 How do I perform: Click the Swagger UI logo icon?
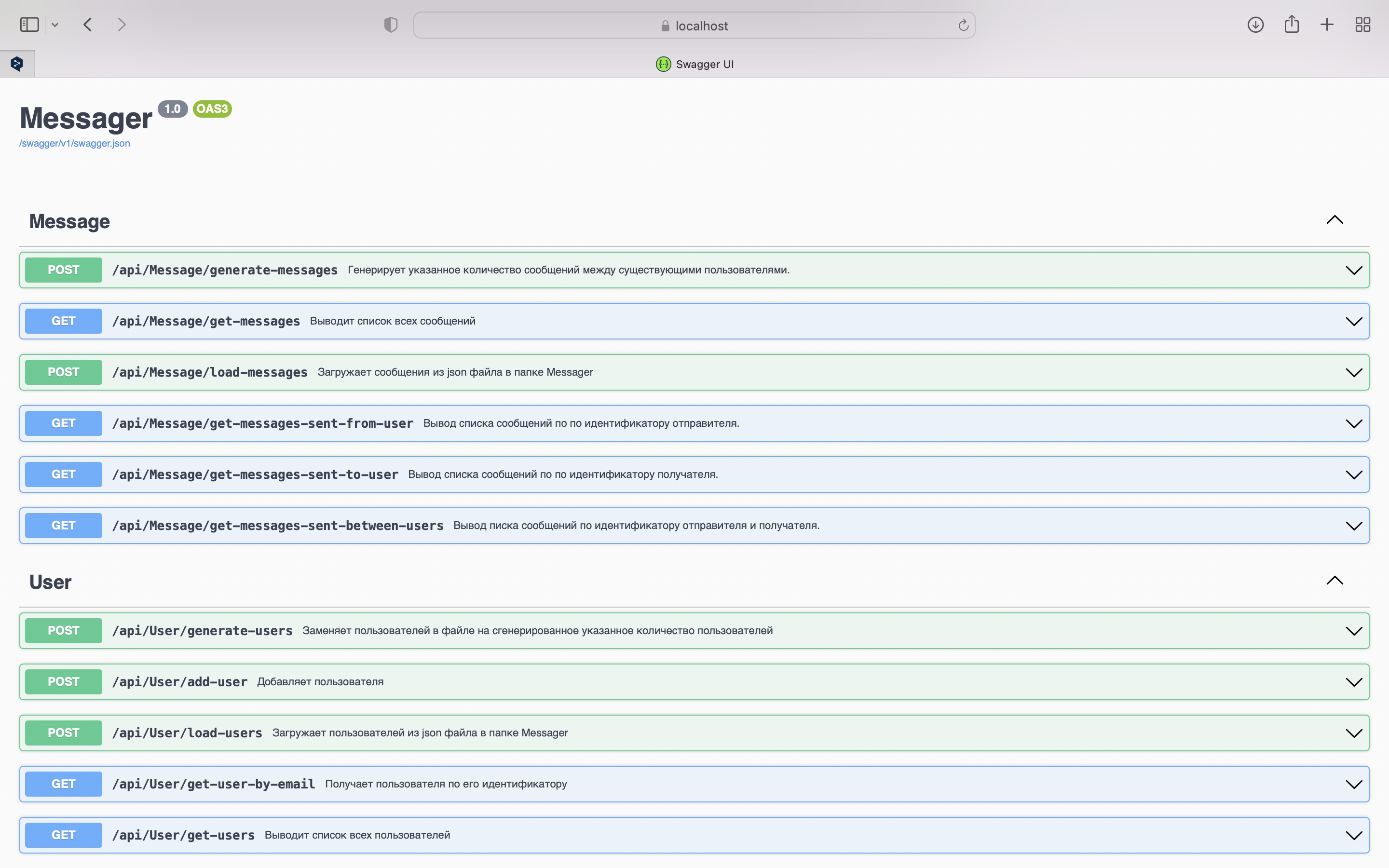(x=663, y=64)
